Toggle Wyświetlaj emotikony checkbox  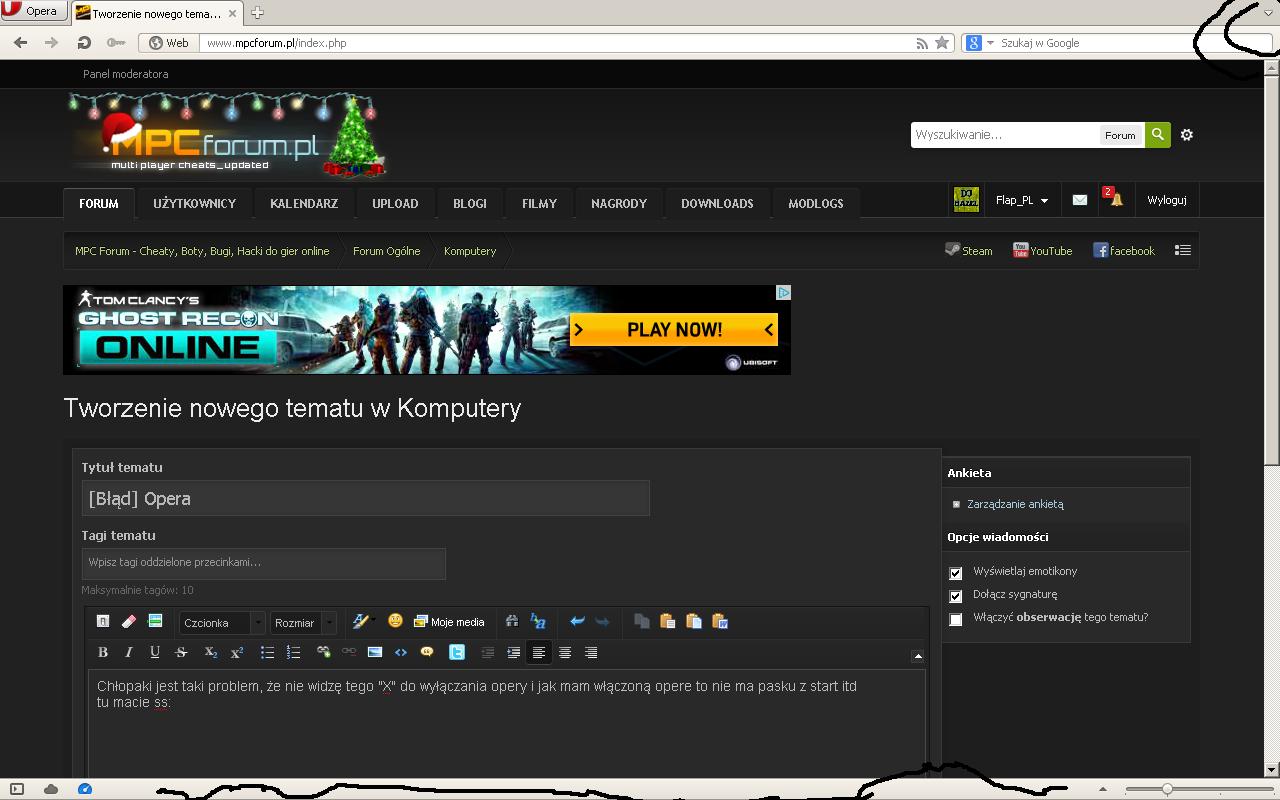point(956,573)
